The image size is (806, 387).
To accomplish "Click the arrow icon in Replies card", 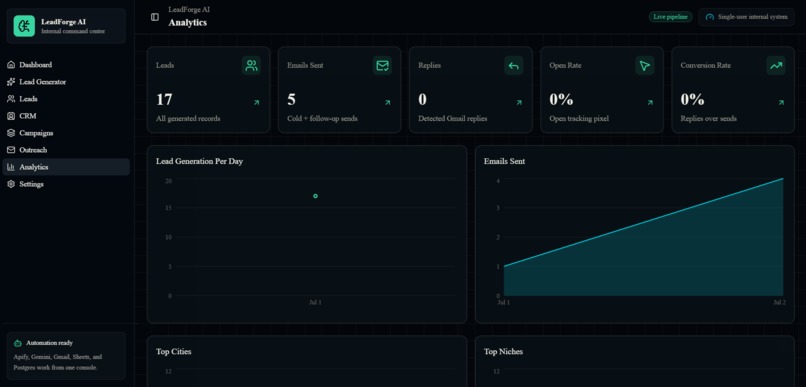I will pos(519,103).
